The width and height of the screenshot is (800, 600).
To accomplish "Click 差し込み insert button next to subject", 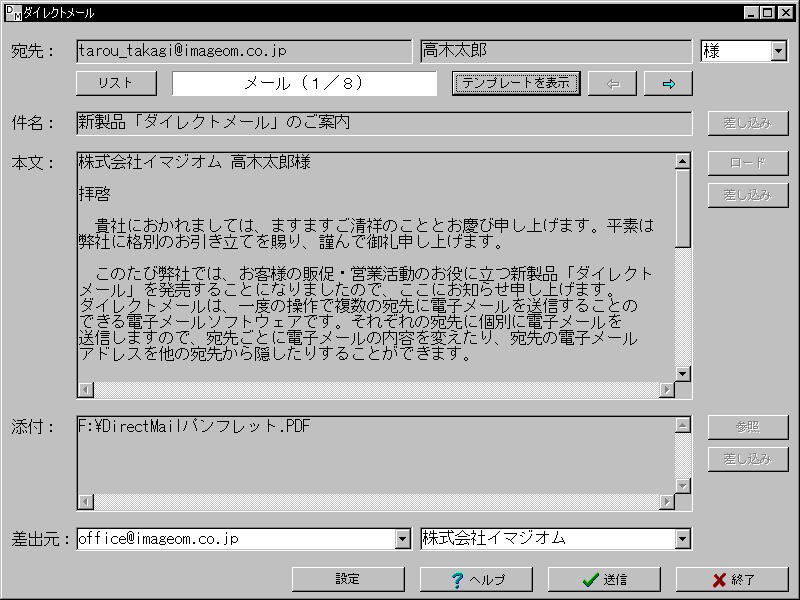I will point(748,123).
